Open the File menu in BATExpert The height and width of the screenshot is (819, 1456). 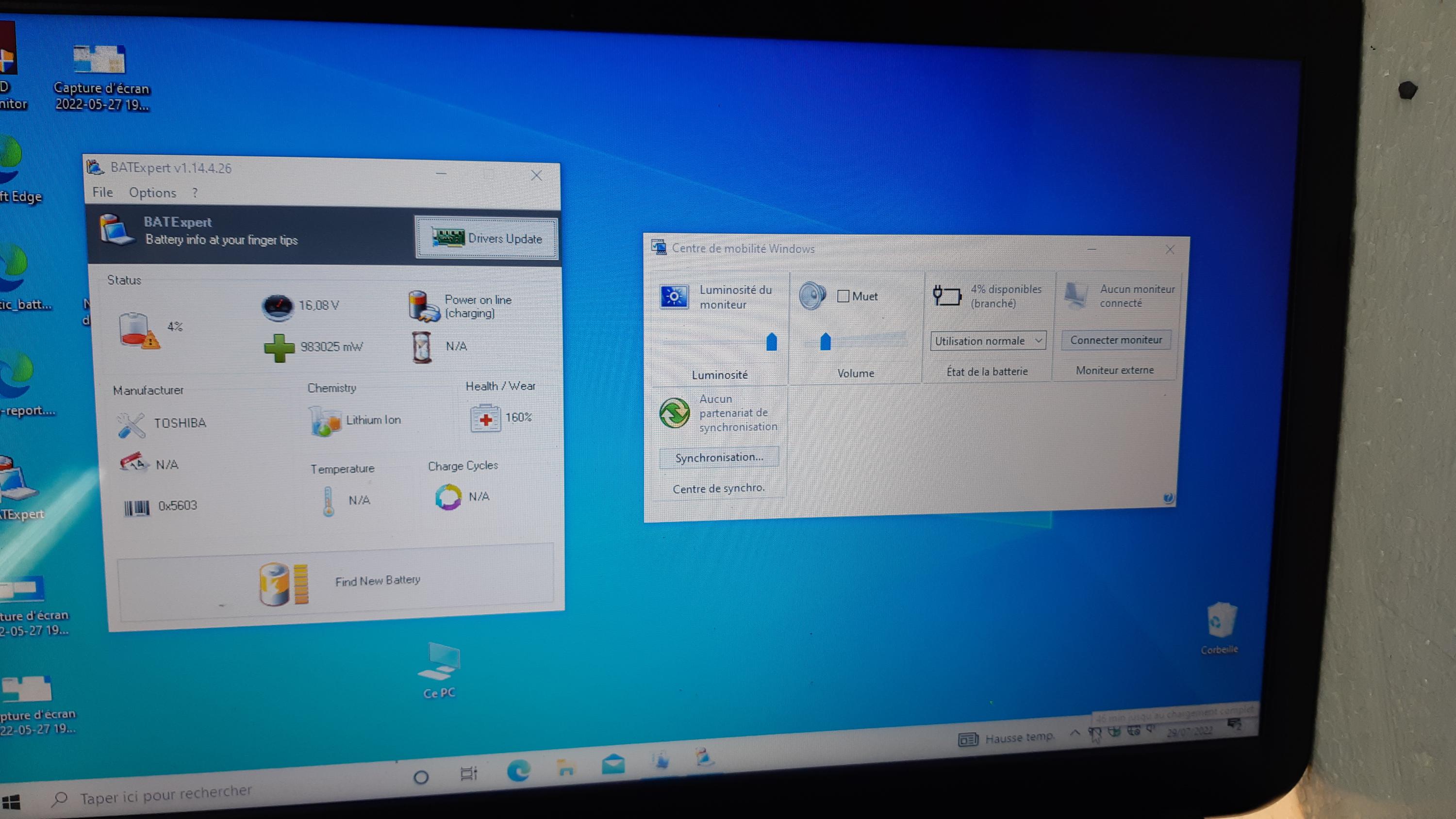102,192
